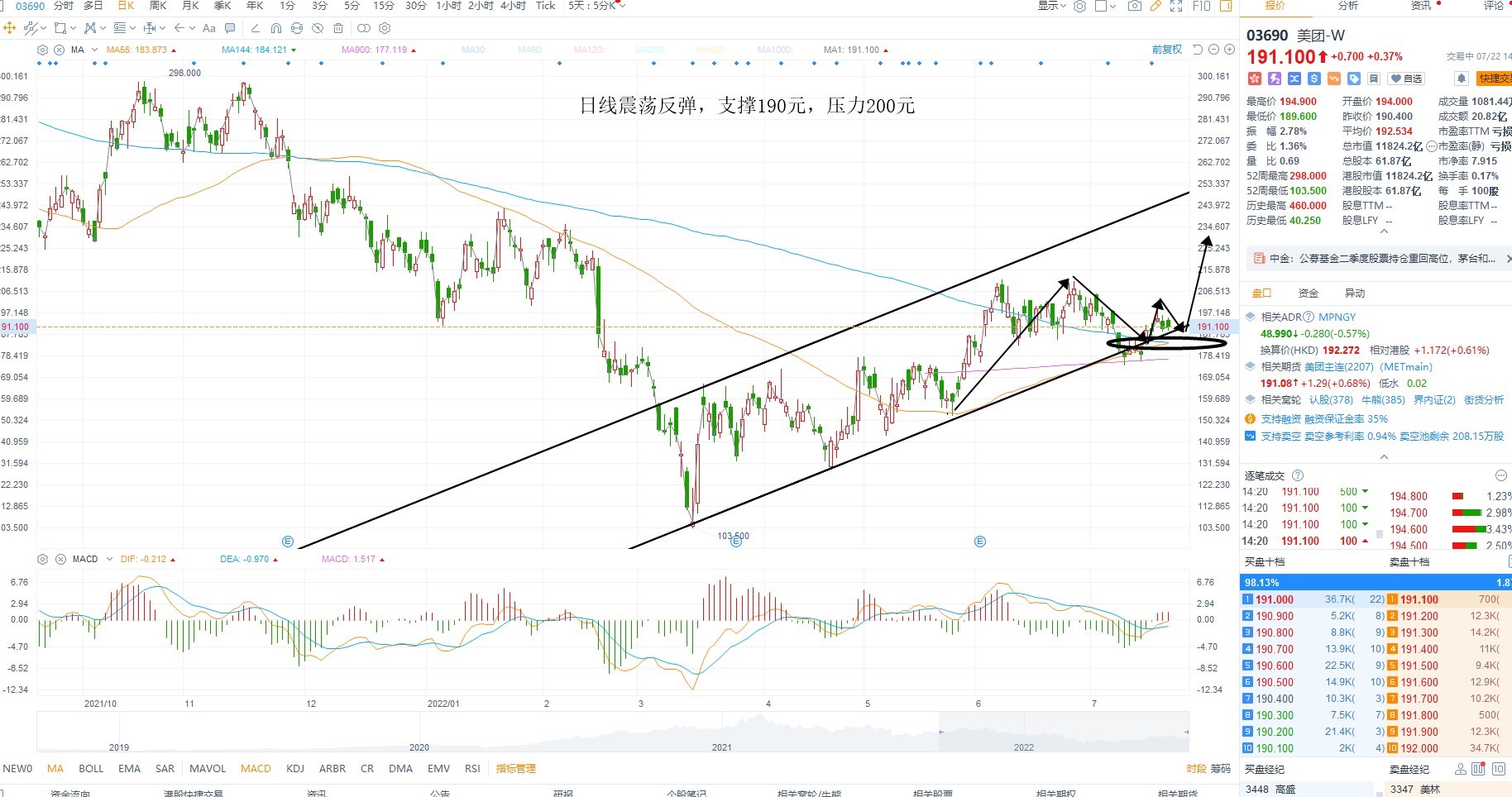1512x797 pixels.
Task: Click the 指标管理 indicator management button
Action: click(x=516, y=769)
